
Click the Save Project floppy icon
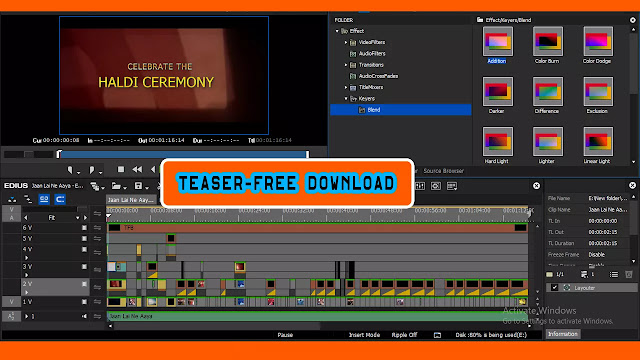click(138, 186)
